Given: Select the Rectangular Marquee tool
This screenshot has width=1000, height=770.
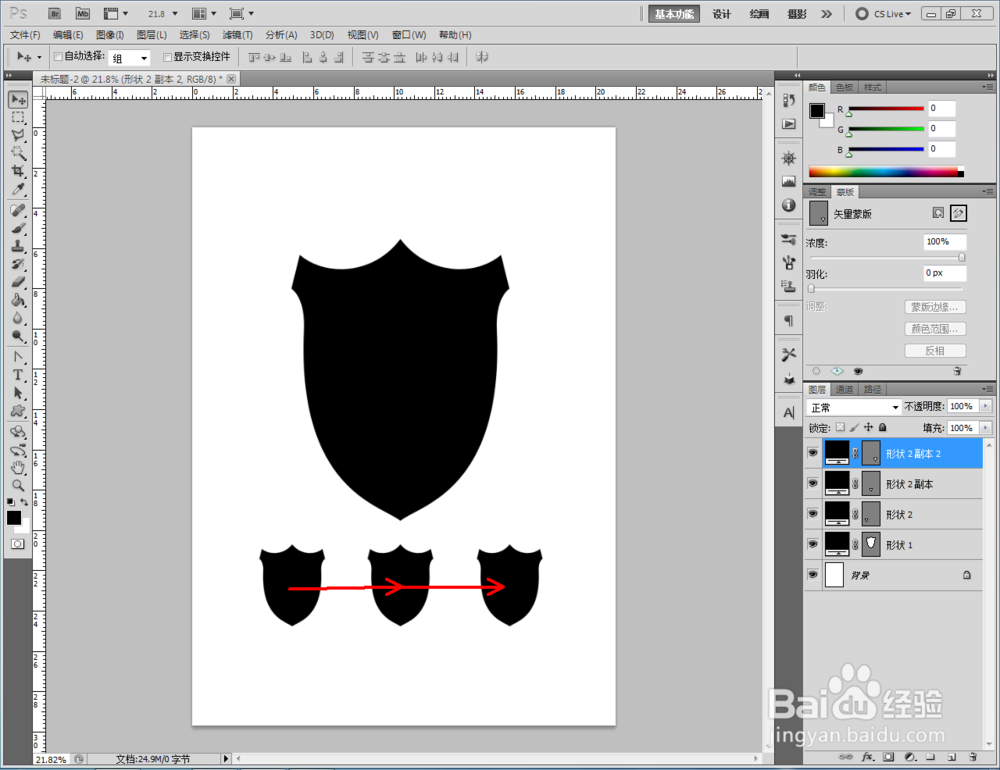Looking at the screenshot, I should pos(18,118).
